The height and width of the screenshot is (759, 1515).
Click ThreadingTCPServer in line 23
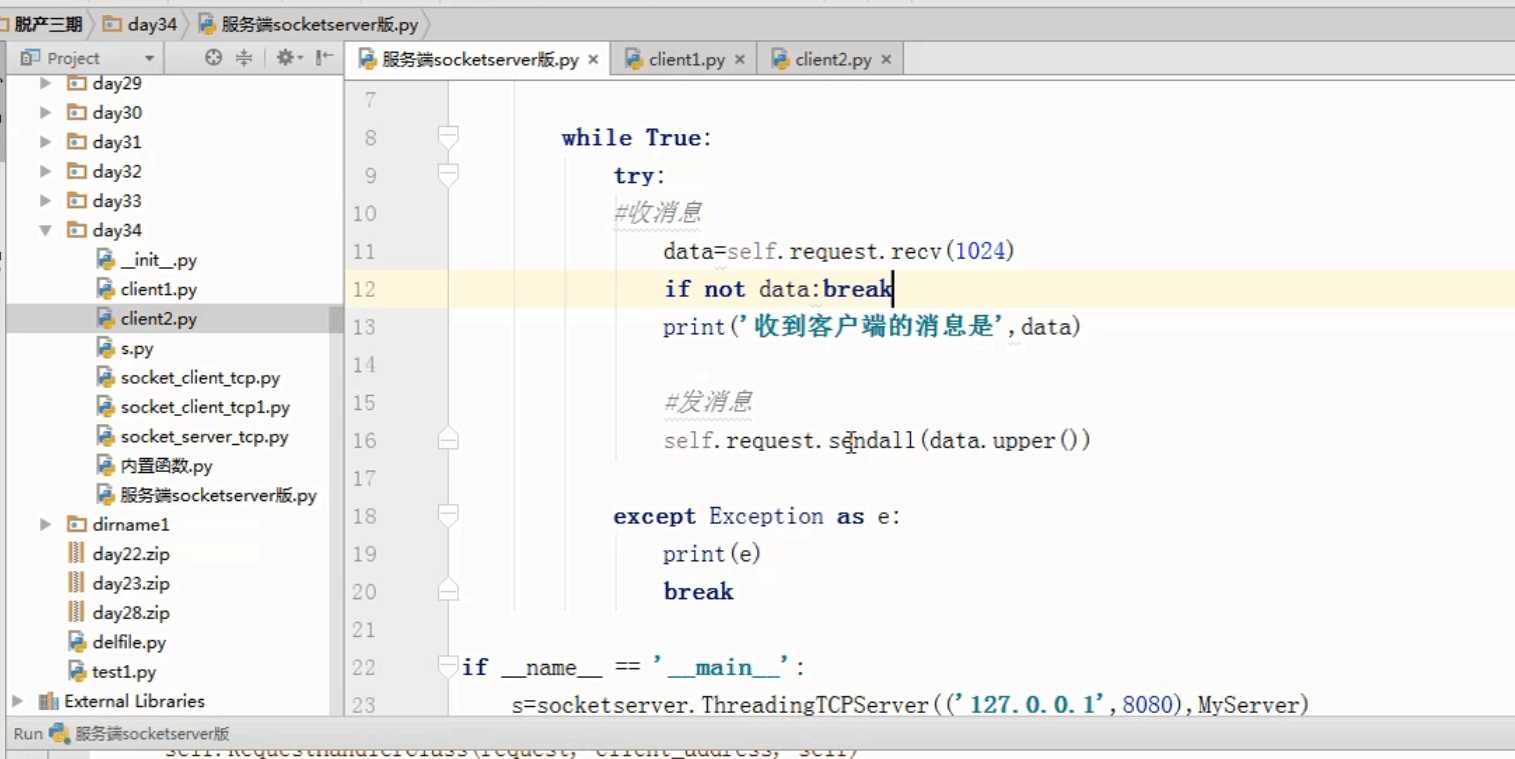point(815,705)
